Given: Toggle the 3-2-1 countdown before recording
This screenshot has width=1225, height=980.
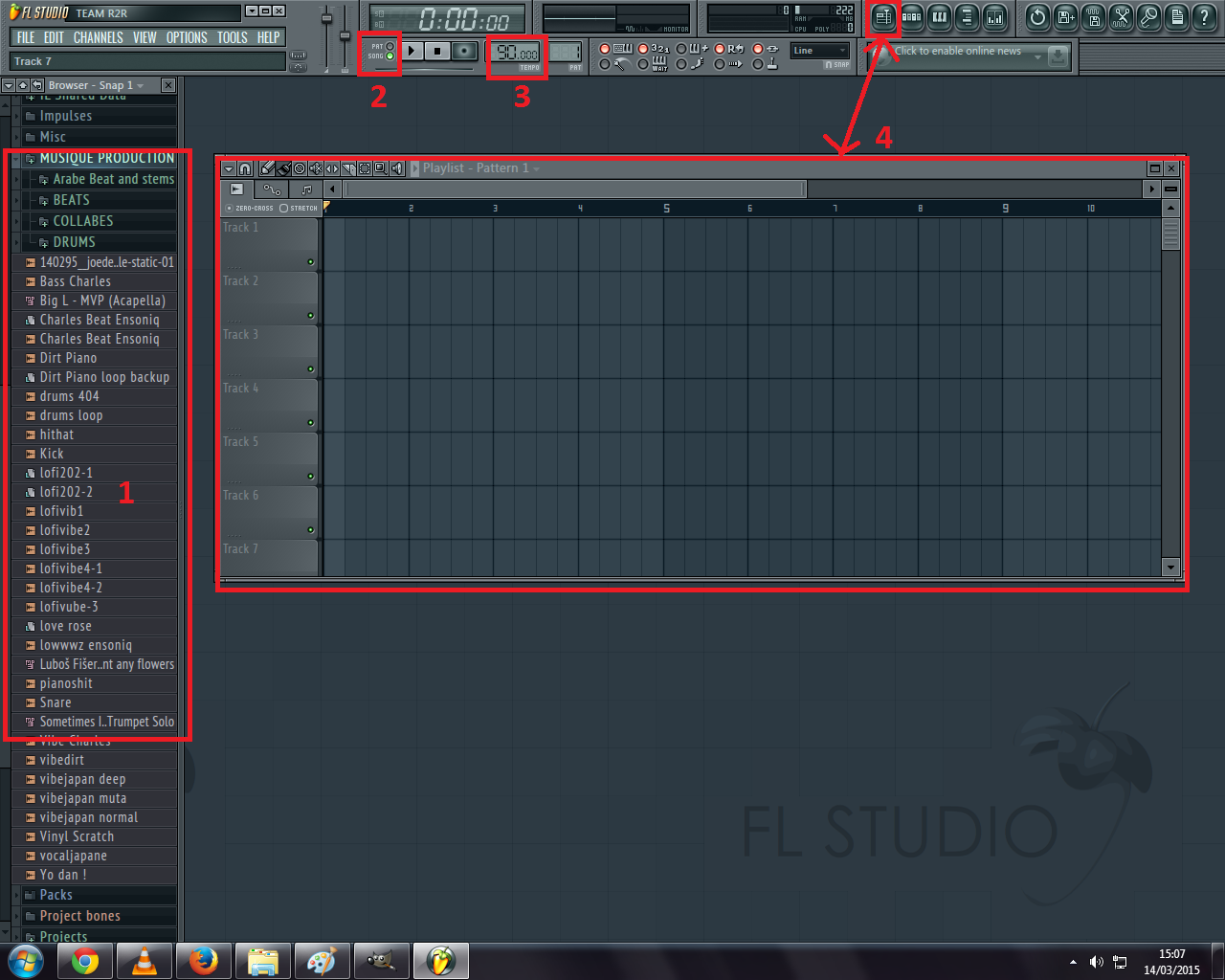Looking at the screenshot, I should [643, 49].
